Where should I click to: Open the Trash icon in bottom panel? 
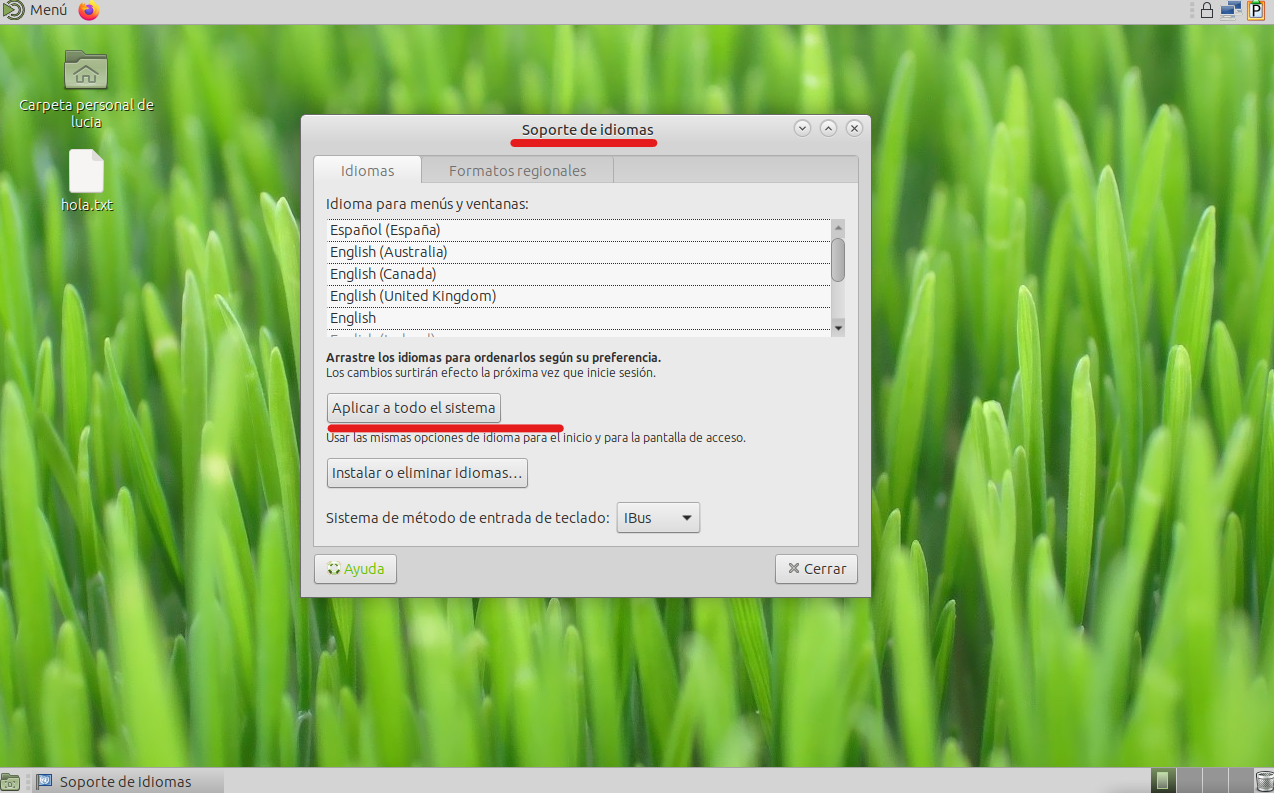pos(1264,781)
